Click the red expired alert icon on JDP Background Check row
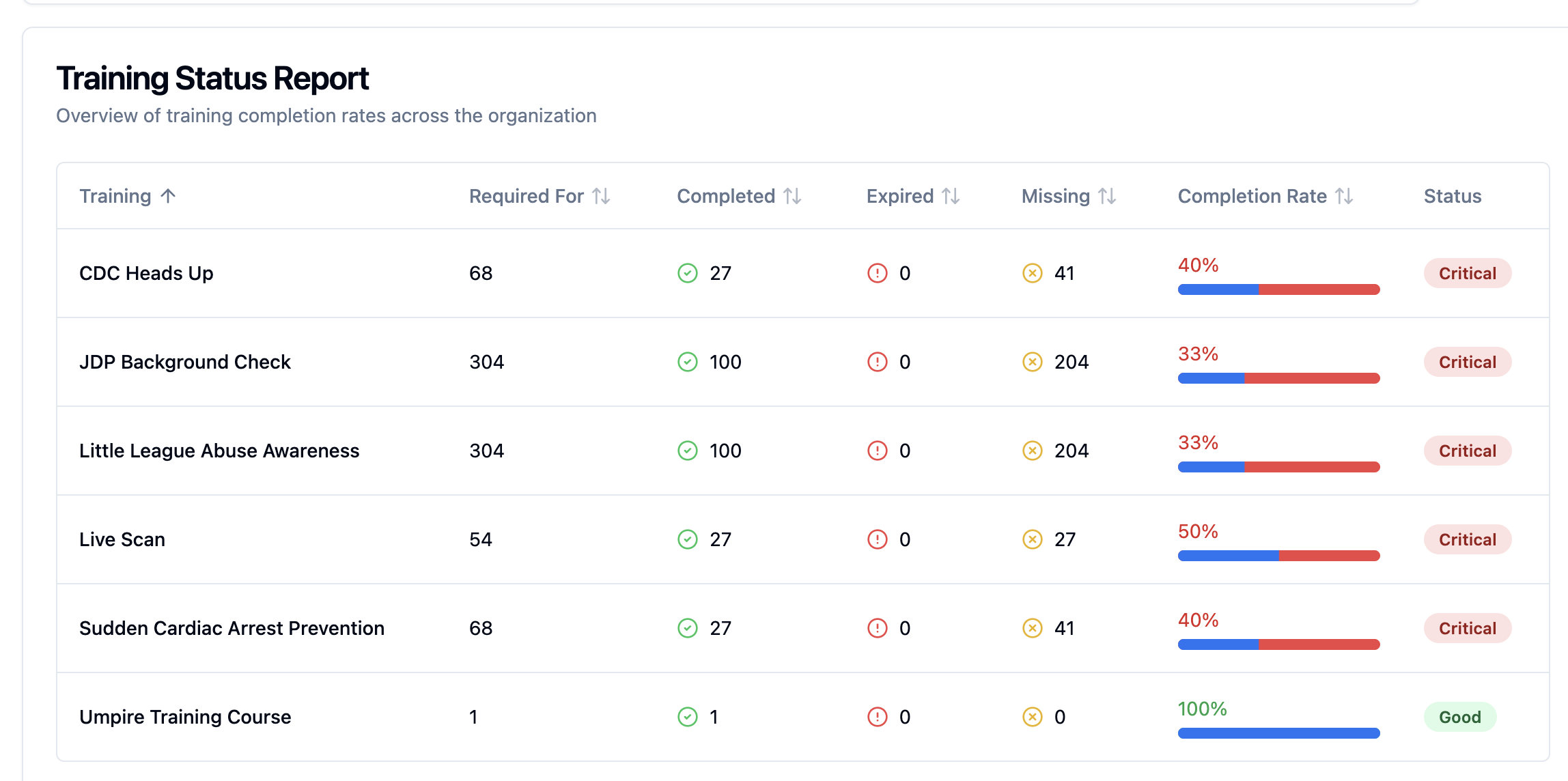 (878, 362)
